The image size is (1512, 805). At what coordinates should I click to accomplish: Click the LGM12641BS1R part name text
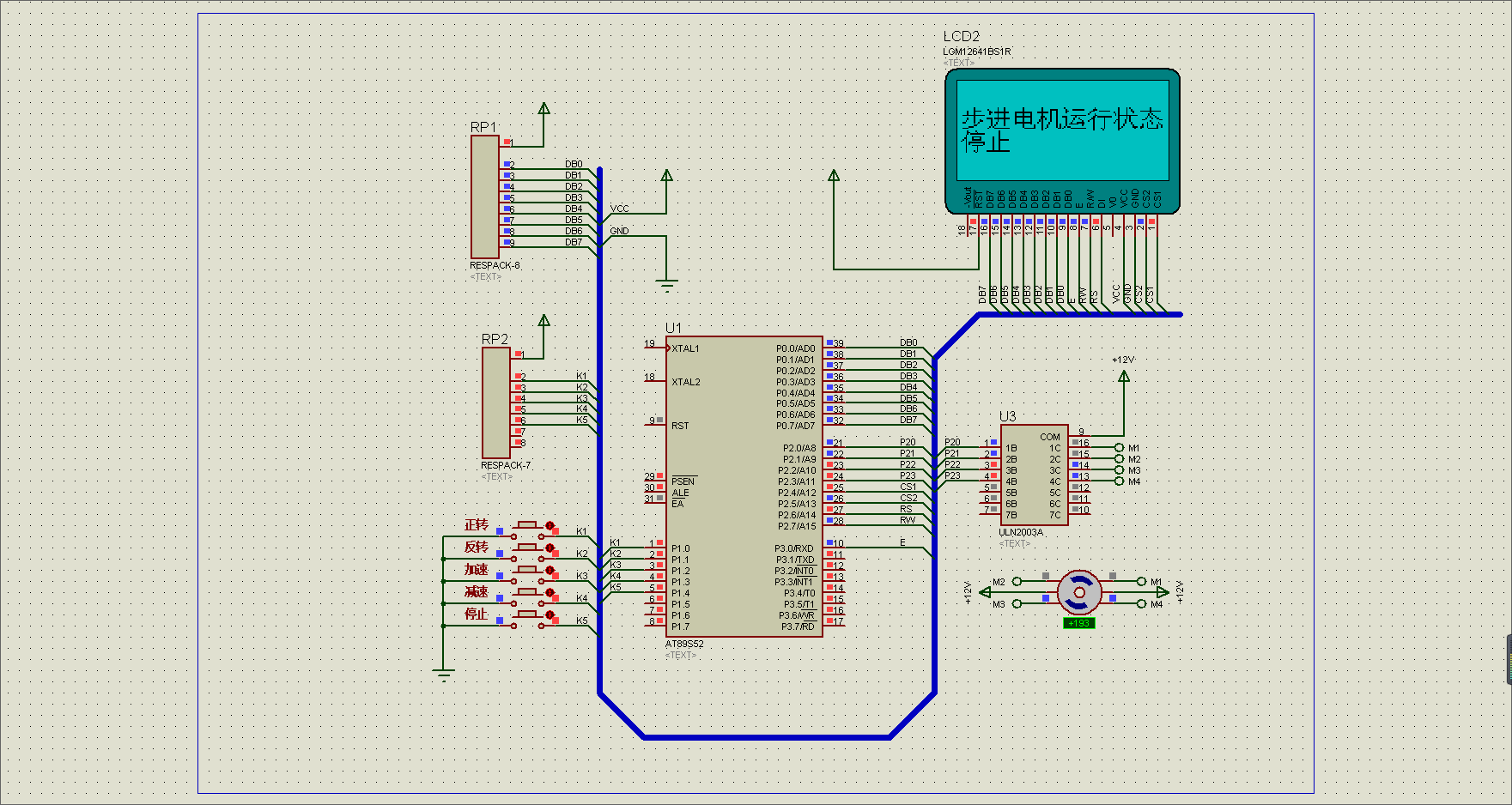pyautogui.click(x=977, y=51)
